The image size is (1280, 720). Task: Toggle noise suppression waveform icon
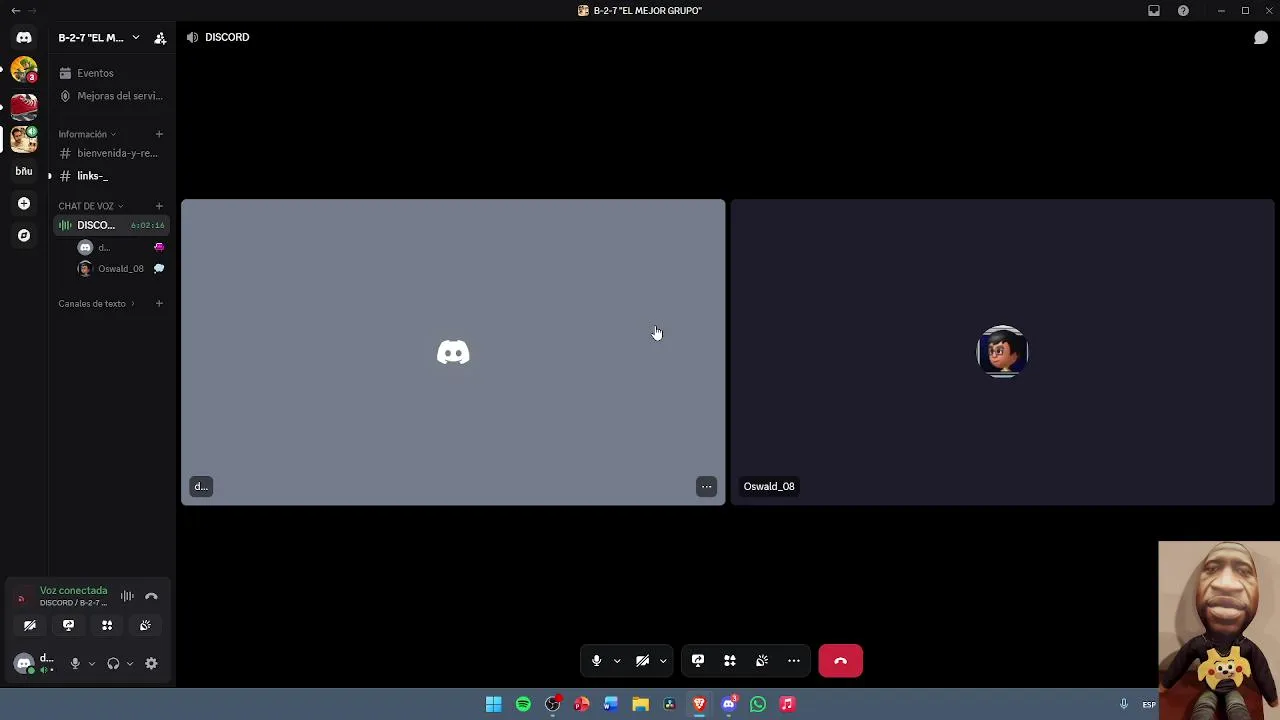point(127,596)
